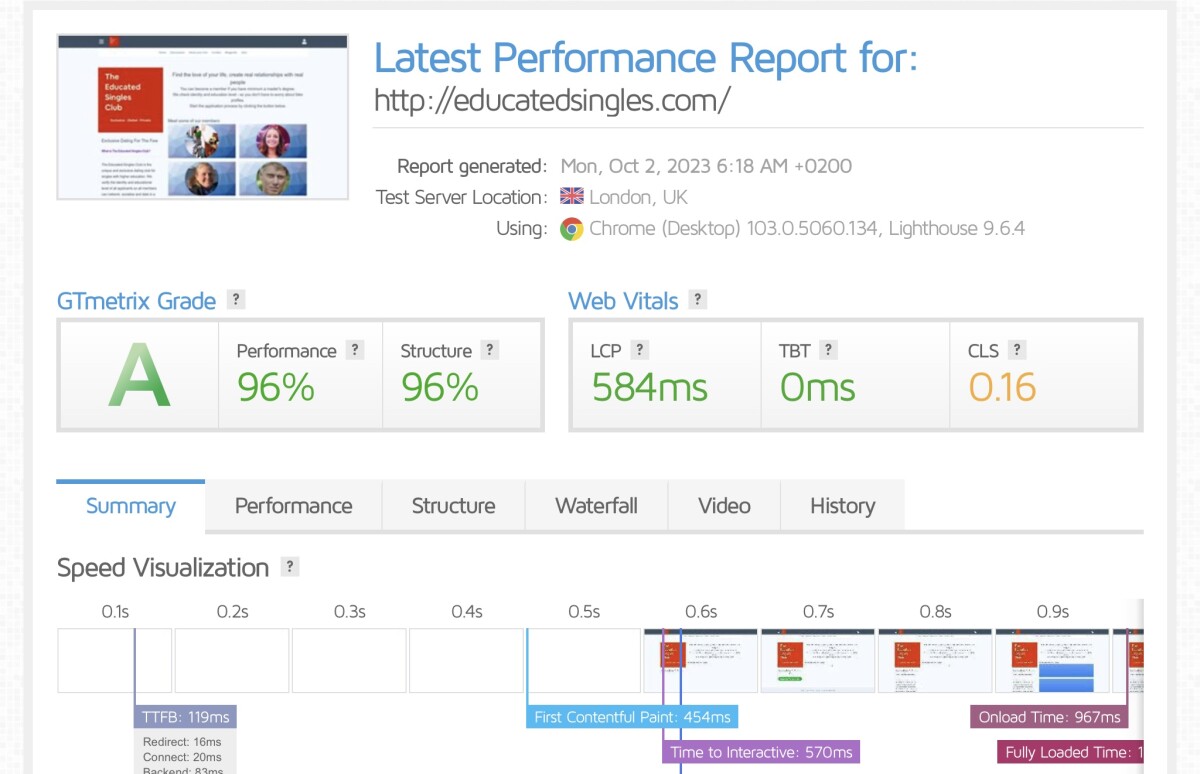Click the UK flag icon
1200x774 pixels.
click(x=571, y=197)
